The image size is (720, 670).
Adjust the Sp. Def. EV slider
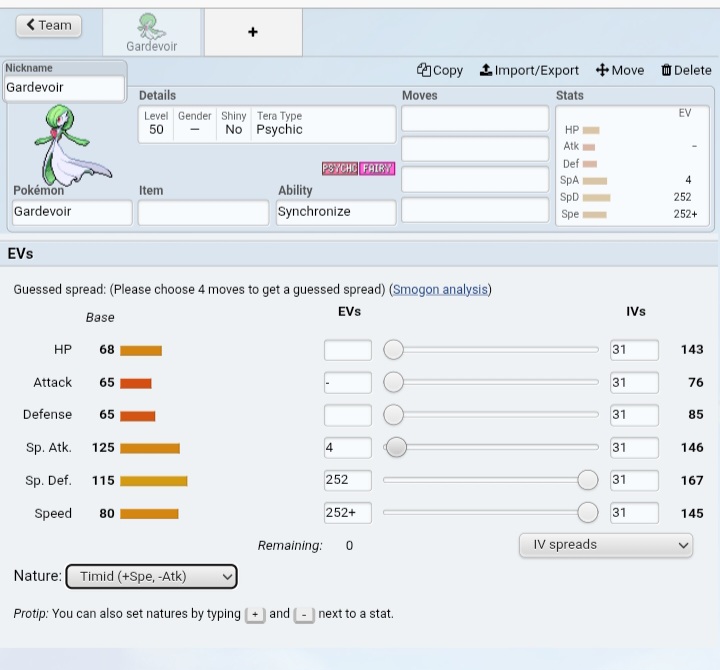coord(491,480)
